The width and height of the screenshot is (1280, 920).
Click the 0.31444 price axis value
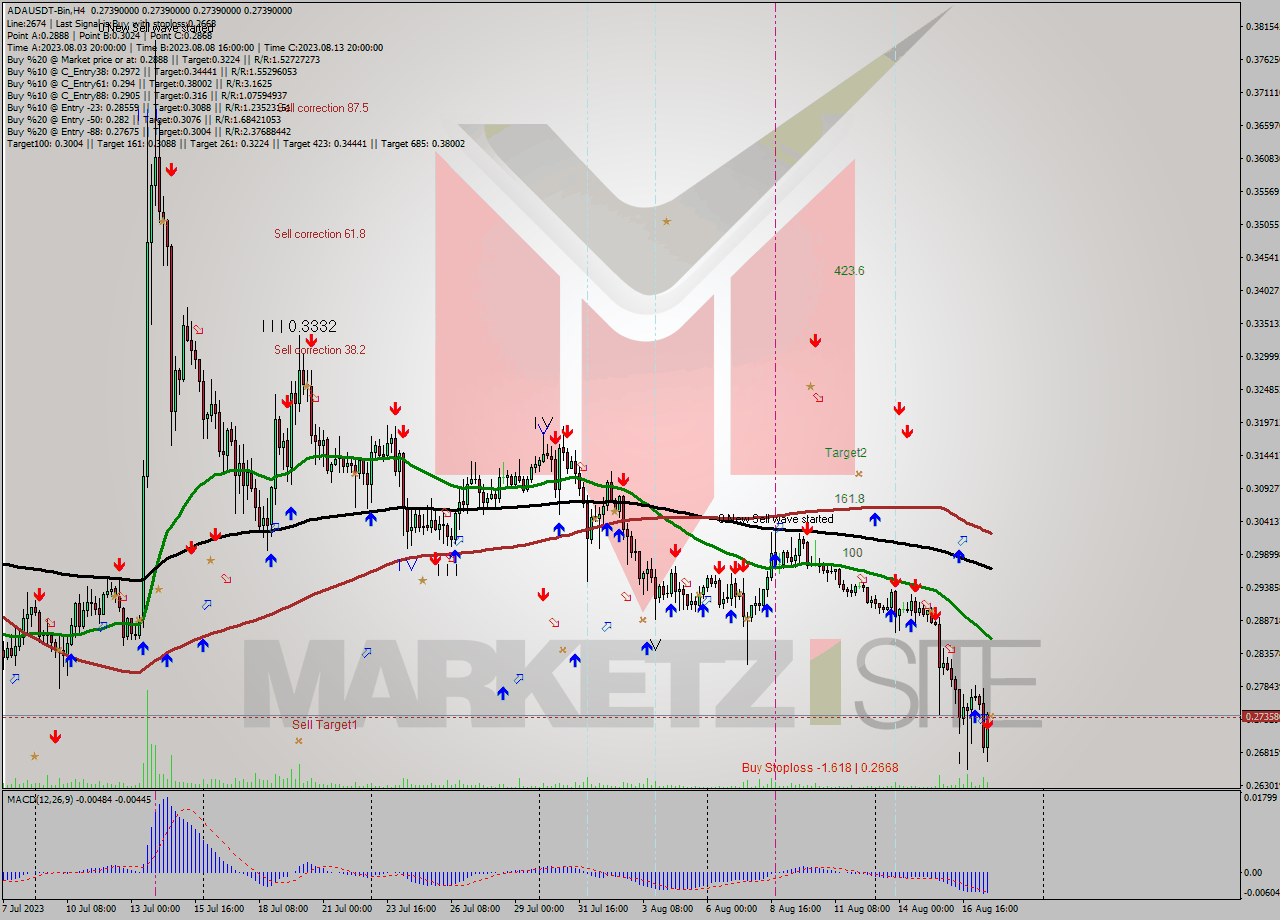coord(1263,456)
